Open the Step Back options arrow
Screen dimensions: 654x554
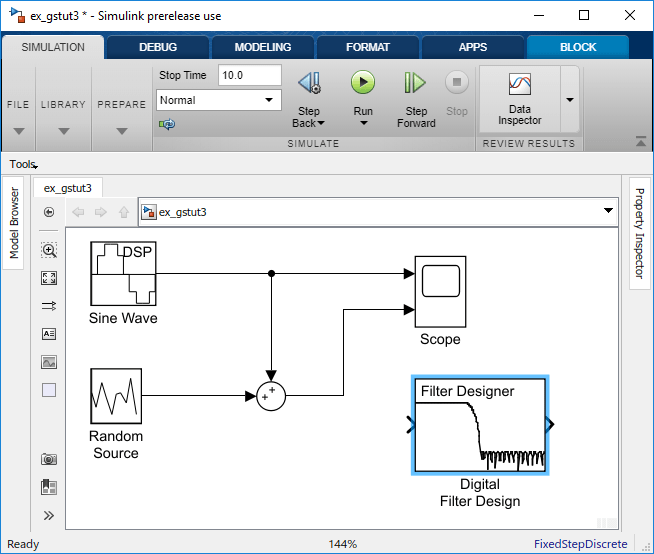321,123
